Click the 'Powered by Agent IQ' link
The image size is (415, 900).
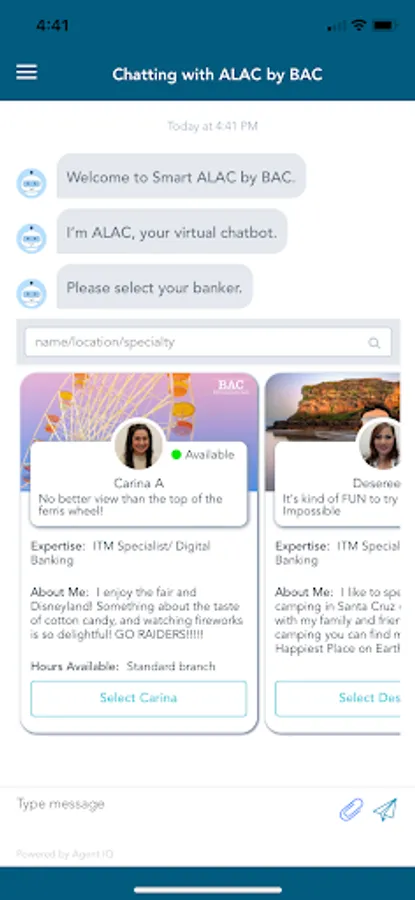click(x=65, y=854)
